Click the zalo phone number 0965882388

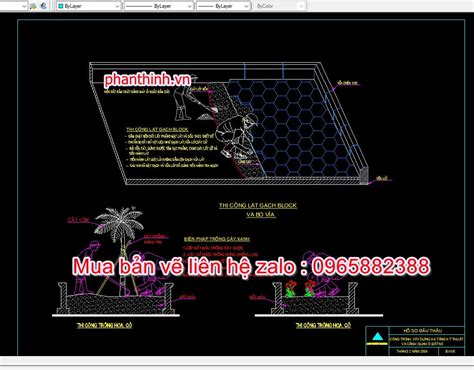click(x=371, y=266)
